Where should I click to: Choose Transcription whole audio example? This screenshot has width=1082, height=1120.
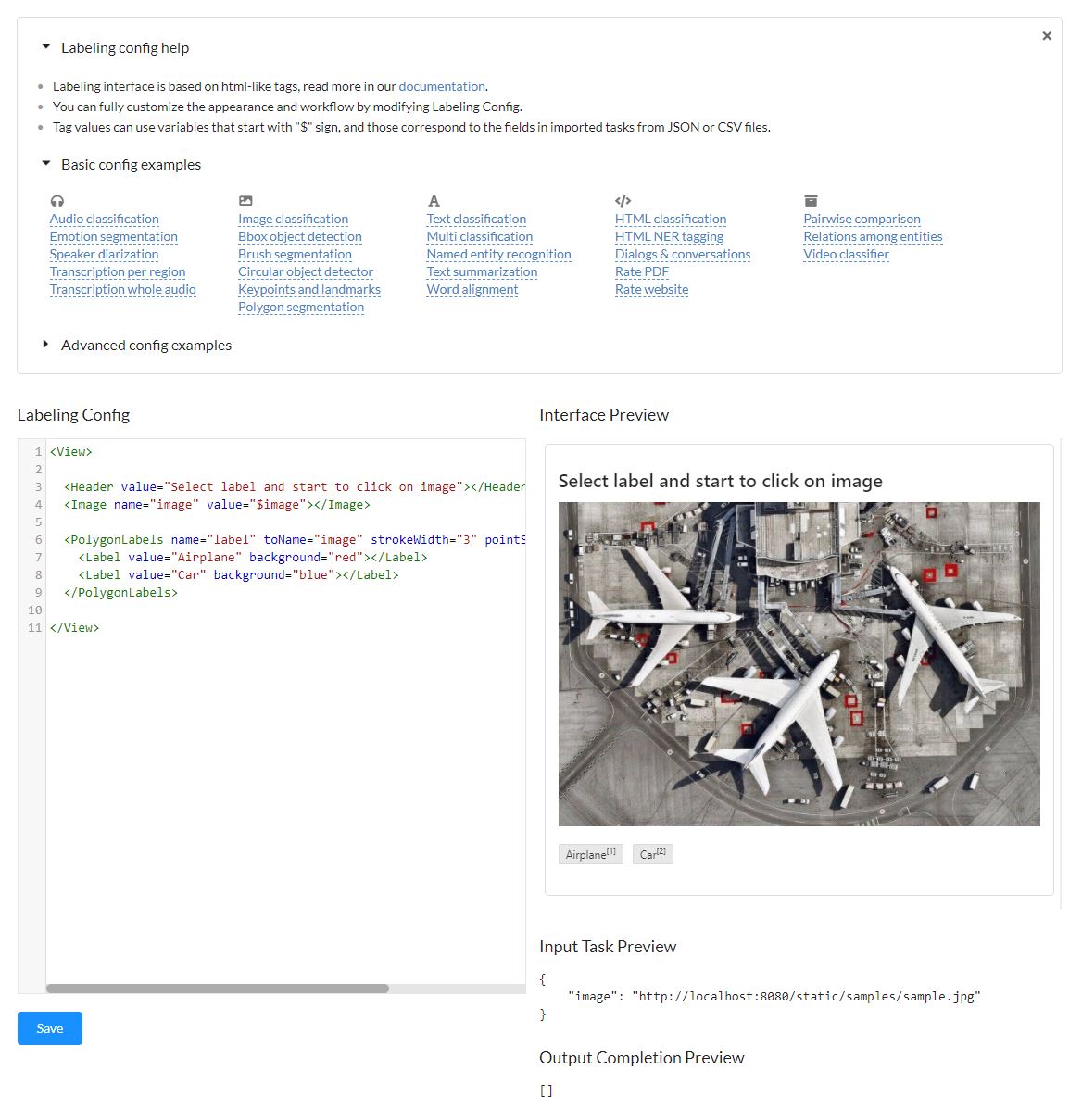[x=122, y=290]
